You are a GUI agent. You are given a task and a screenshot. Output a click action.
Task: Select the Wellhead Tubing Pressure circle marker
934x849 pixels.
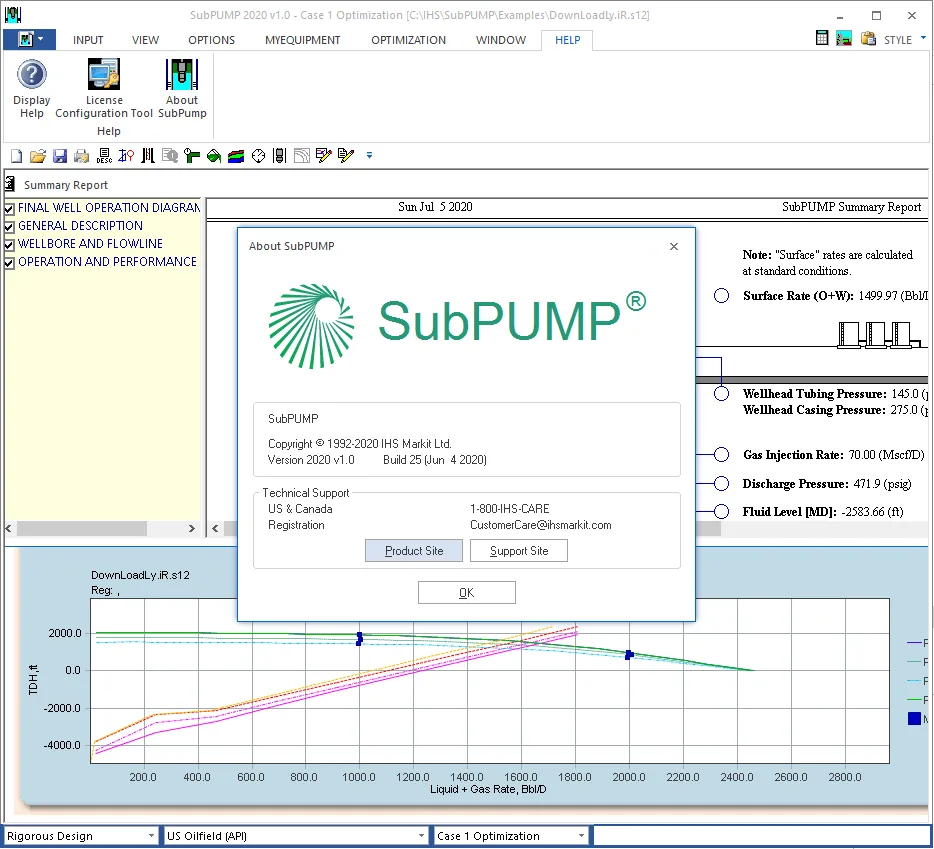click(x=721, y=393)
